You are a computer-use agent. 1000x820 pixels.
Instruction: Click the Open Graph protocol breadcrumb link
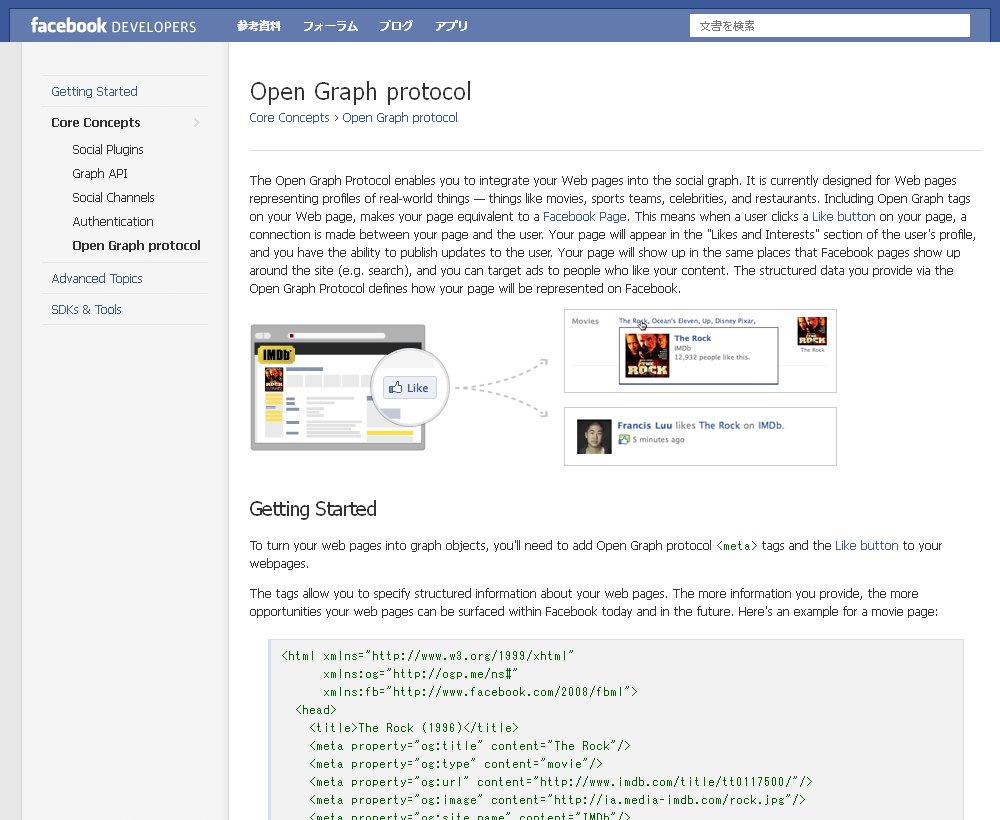click(400, 117)
